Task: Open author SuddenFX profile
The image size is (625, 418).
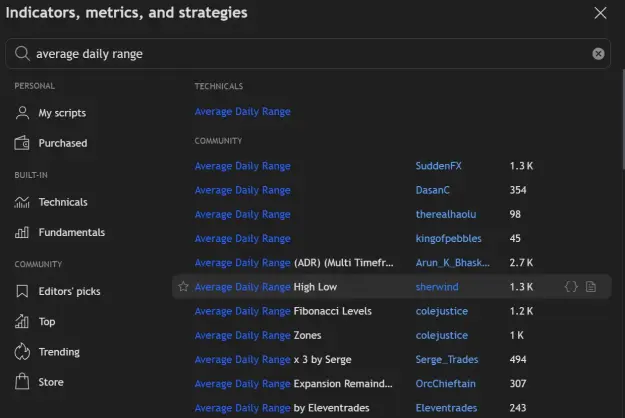Action: 438,166
